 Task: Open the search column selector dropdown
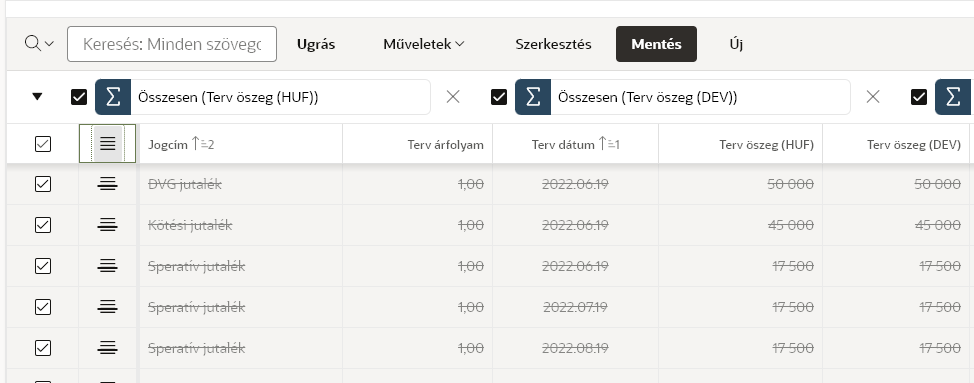39,44
